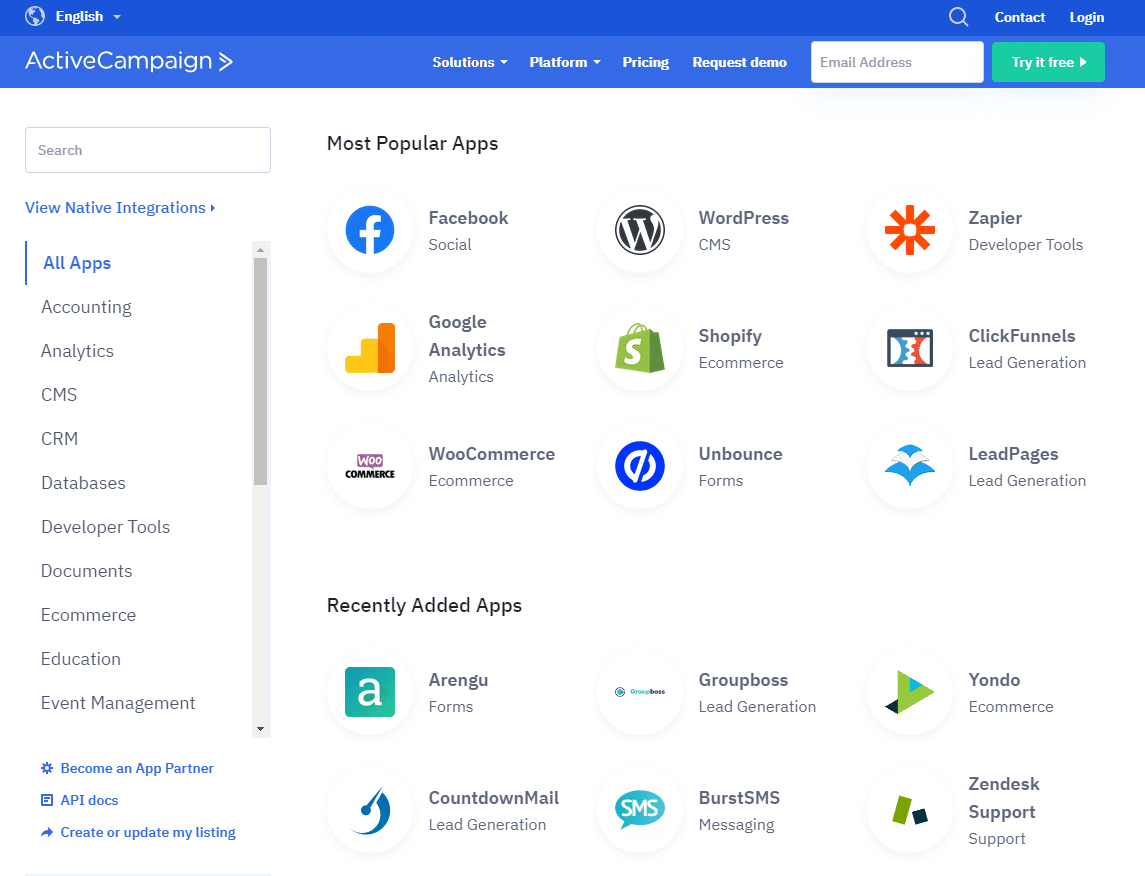Select the Event Management category

pos(118,703)
